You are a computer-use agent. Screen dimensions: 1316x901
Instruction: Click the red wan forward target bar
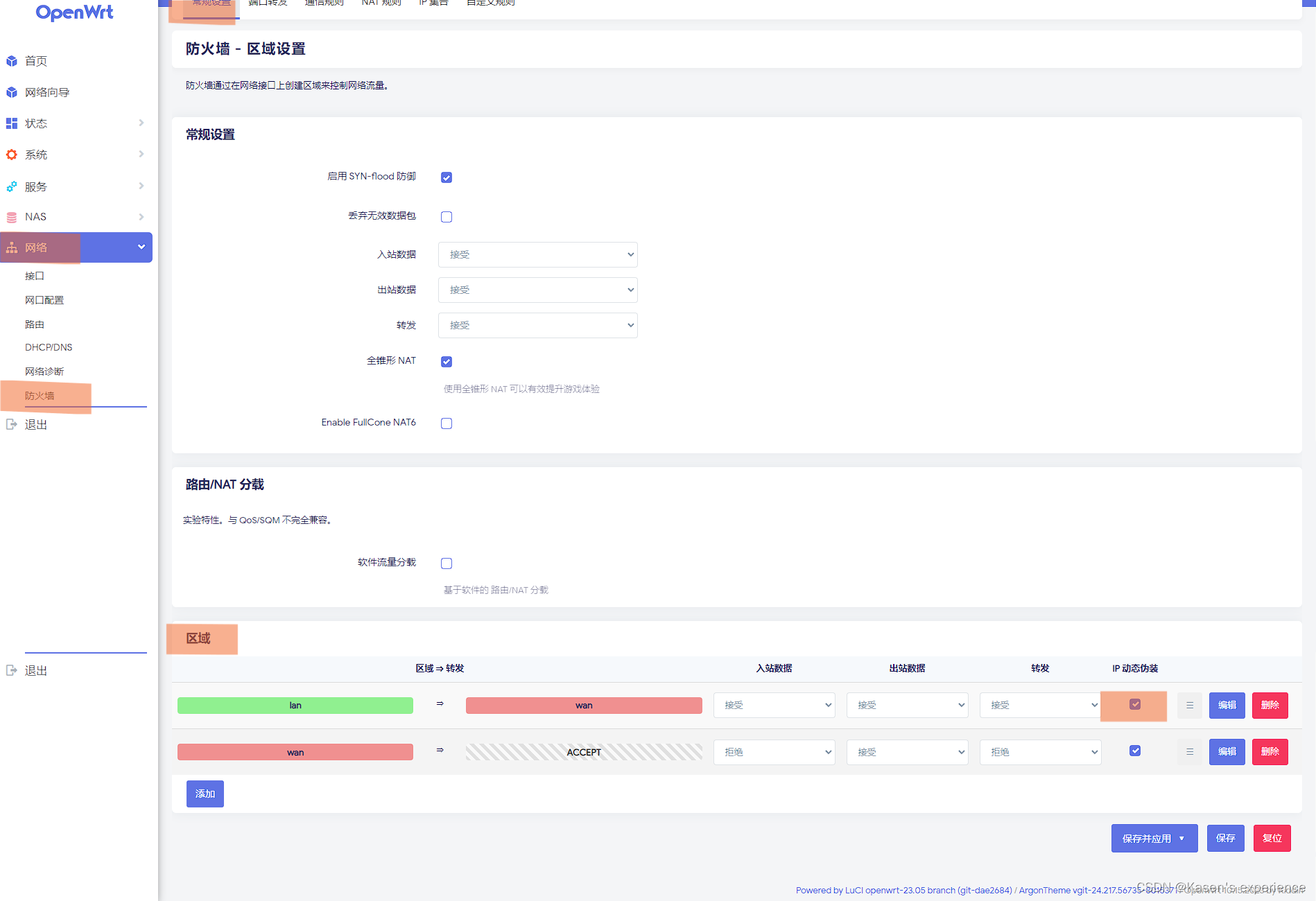click(584, 706)
